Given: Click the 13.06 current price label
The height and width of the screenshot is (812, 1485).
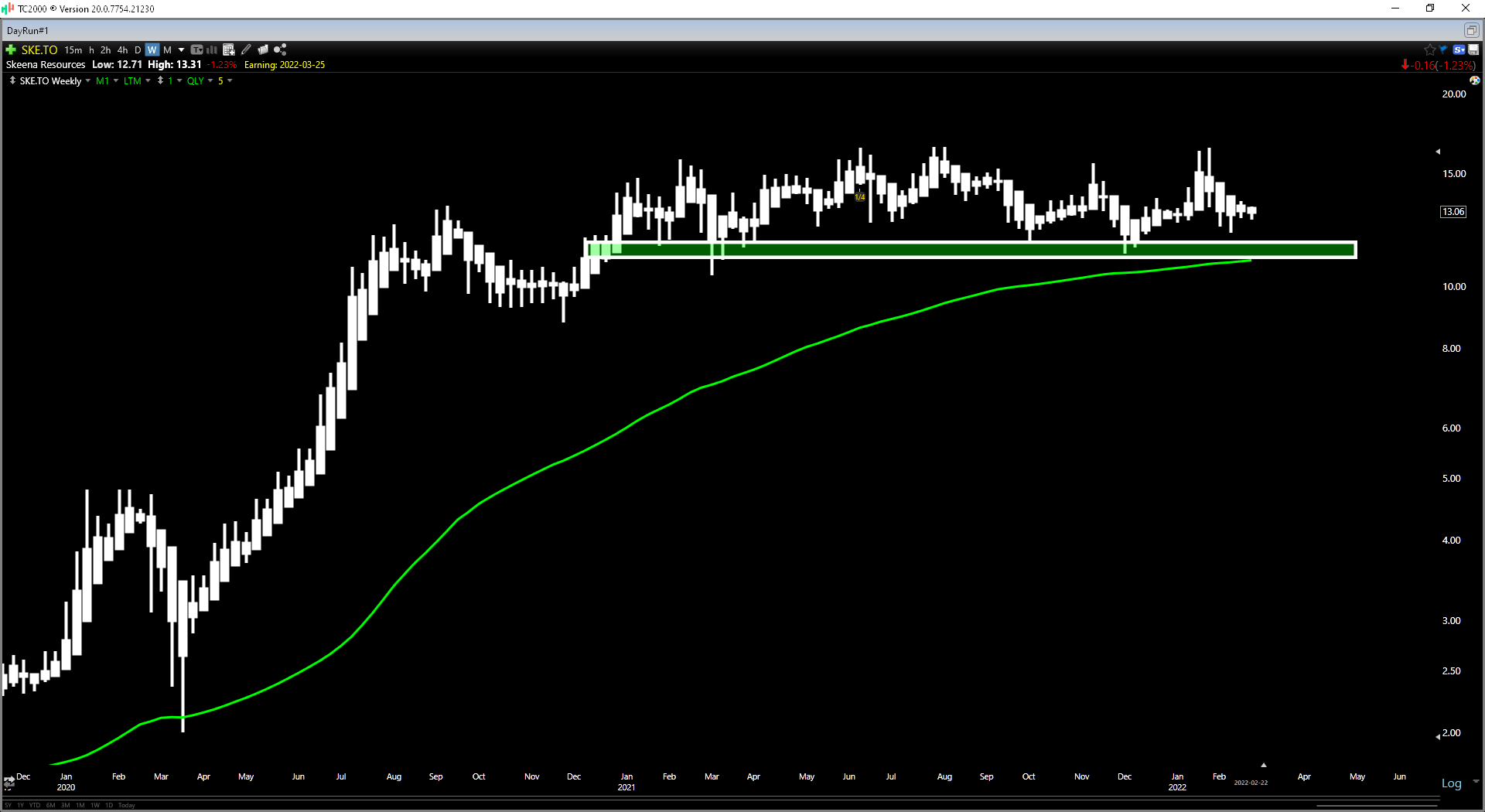Looking at the screenshot, I should click(1453, 212).
